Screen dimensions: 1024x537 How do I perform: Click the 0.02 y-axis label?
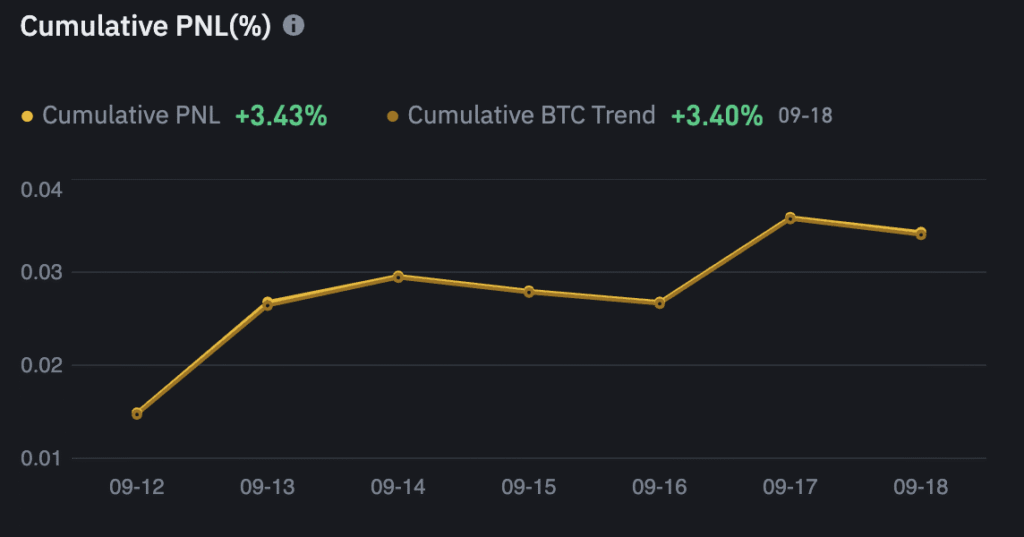pyautogui.click(x=41, y=365)
